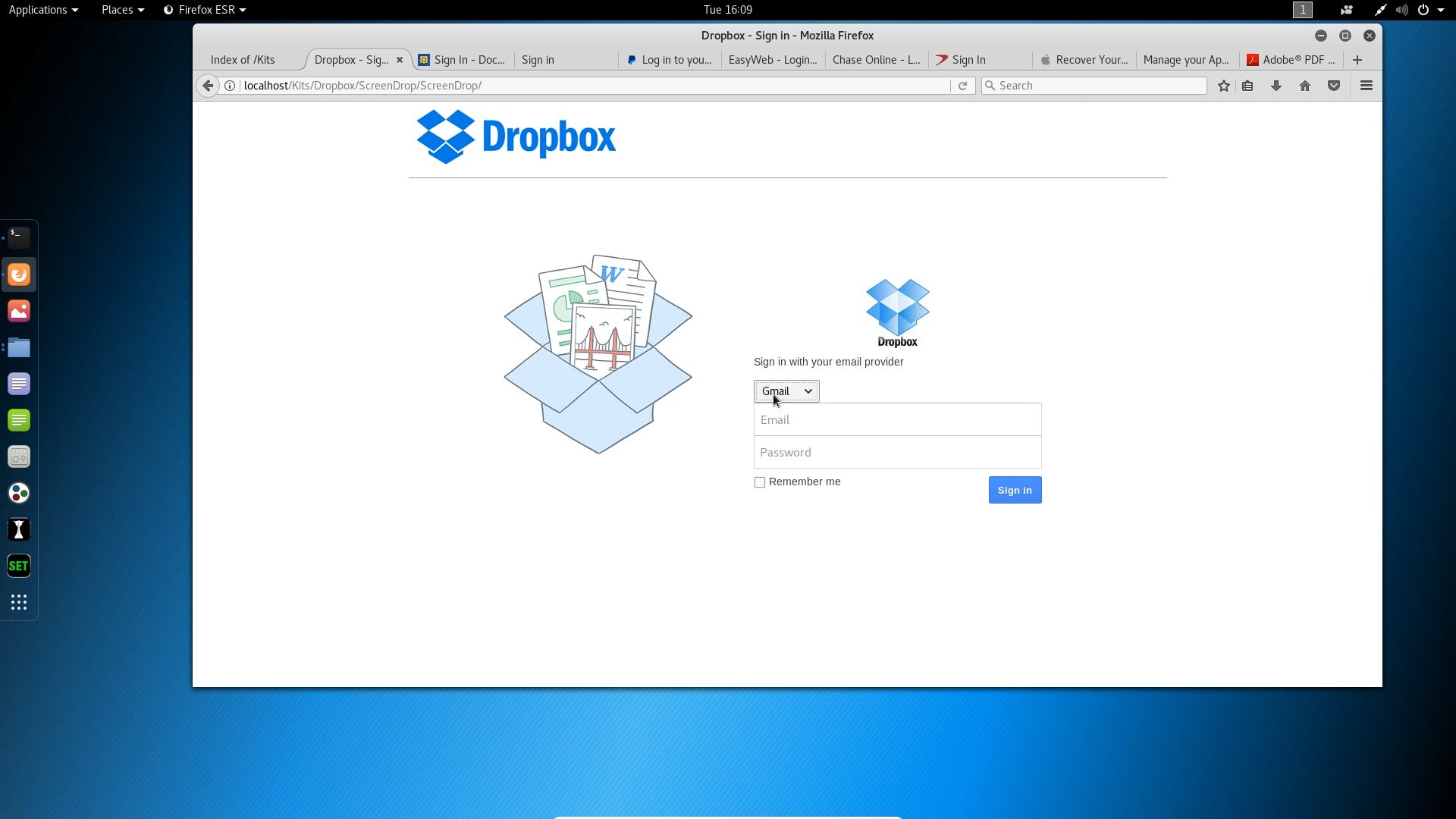The image size is (1456, 819).
Task: Open a new tab with plus button
Action: click(x=1357, y=60)
